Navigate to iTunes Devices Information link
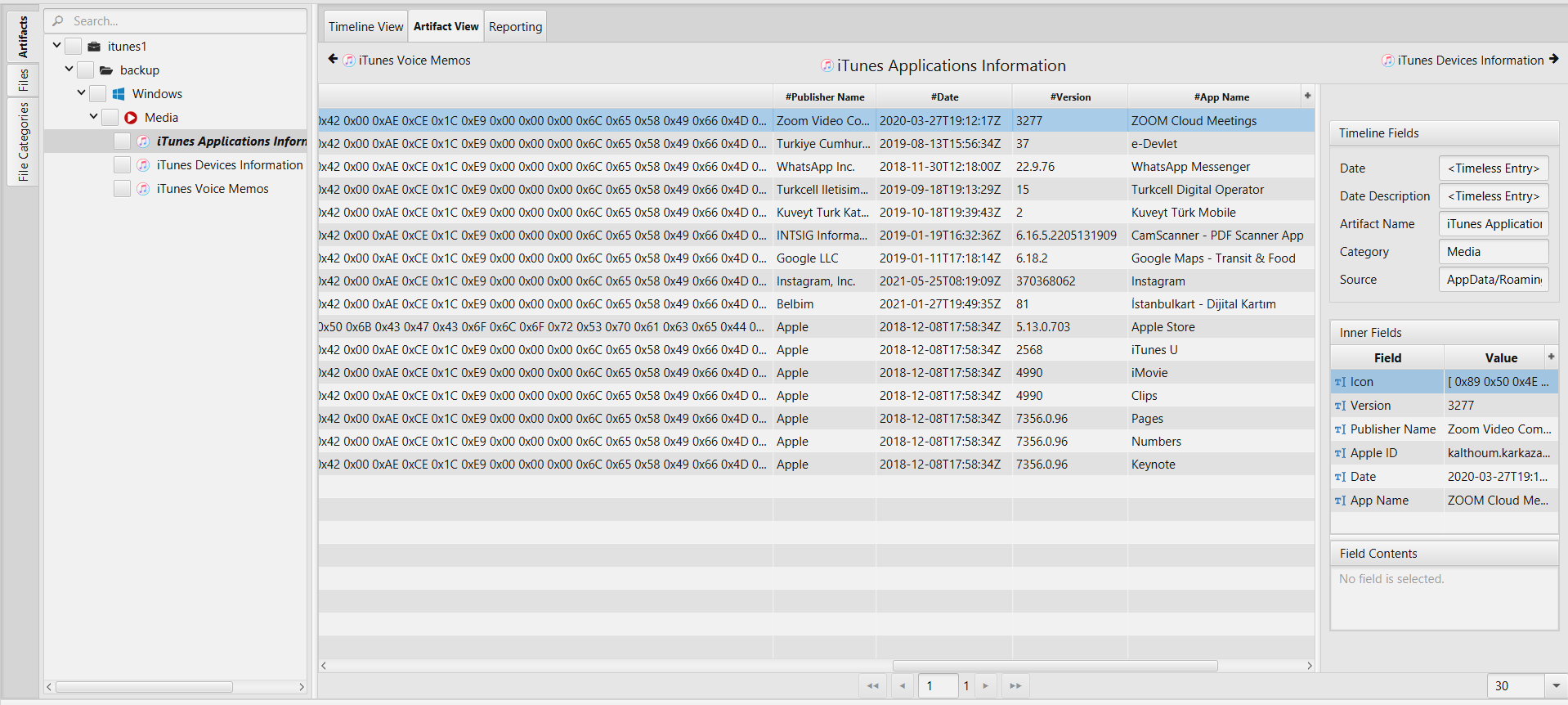This screenshot has height=705, width=1568. pos(1471,61)
